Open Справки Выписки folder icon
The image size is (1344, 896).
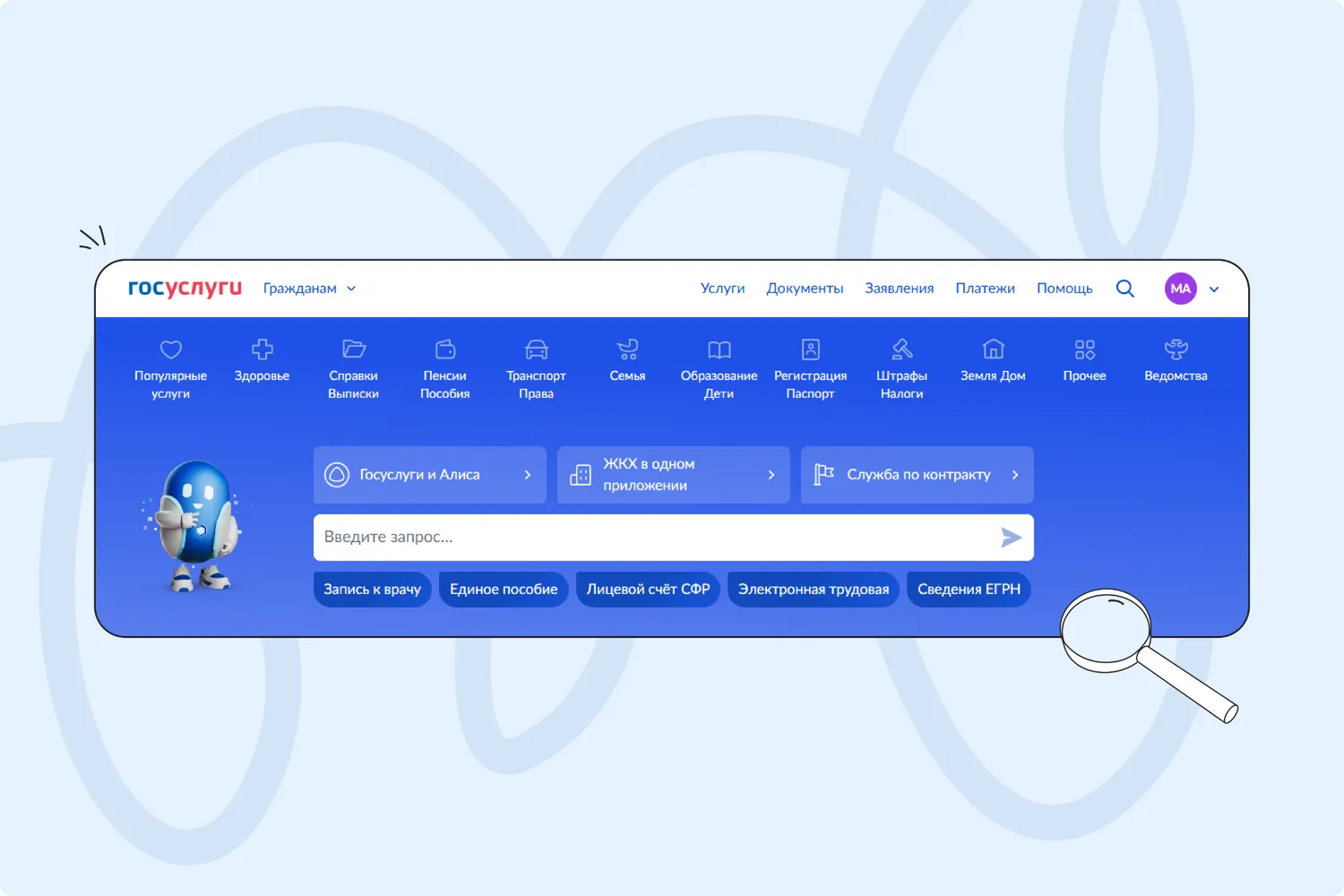[354, 349]
